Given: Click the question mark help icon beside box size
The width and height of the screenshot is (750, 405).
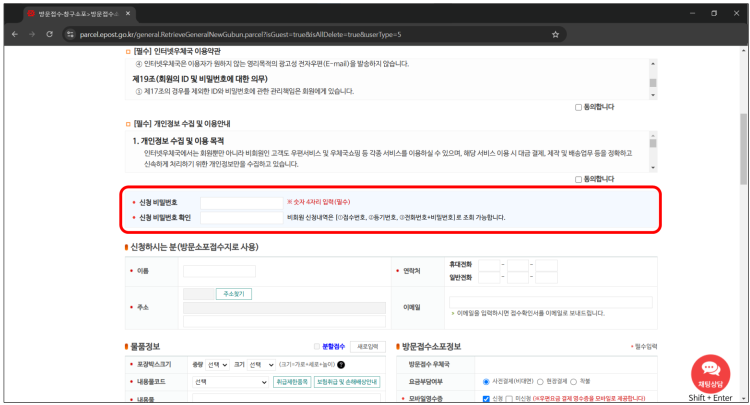Looking at the screenshot, I should pos(341,365).
